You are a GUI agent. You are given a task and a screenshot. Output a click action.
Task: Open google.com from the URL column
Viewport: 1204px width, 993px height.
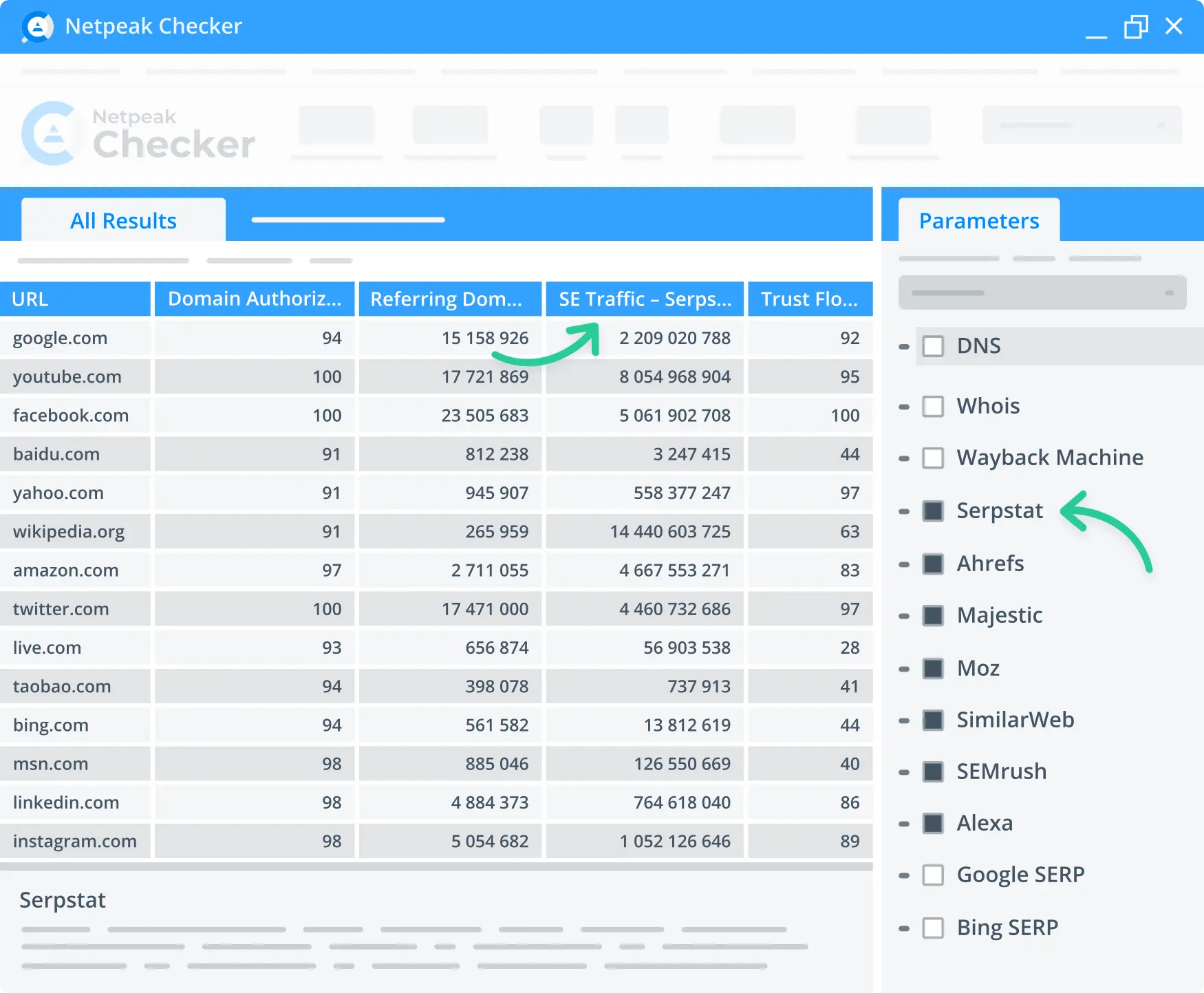(60, 338)
